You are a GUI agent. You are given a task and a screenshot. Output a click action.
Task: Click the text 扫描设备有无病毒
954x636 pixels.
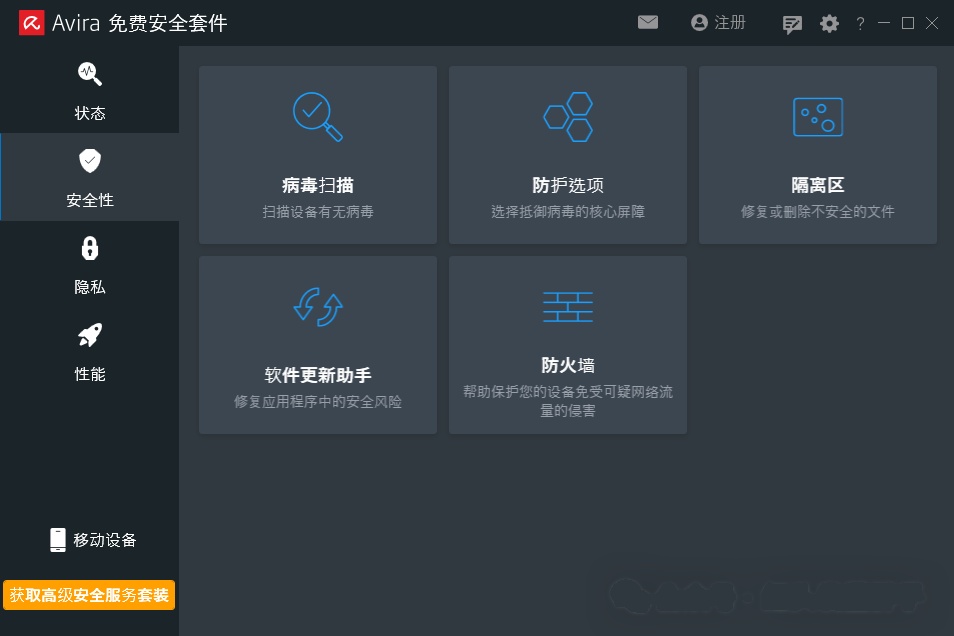(x=318, y=212)
